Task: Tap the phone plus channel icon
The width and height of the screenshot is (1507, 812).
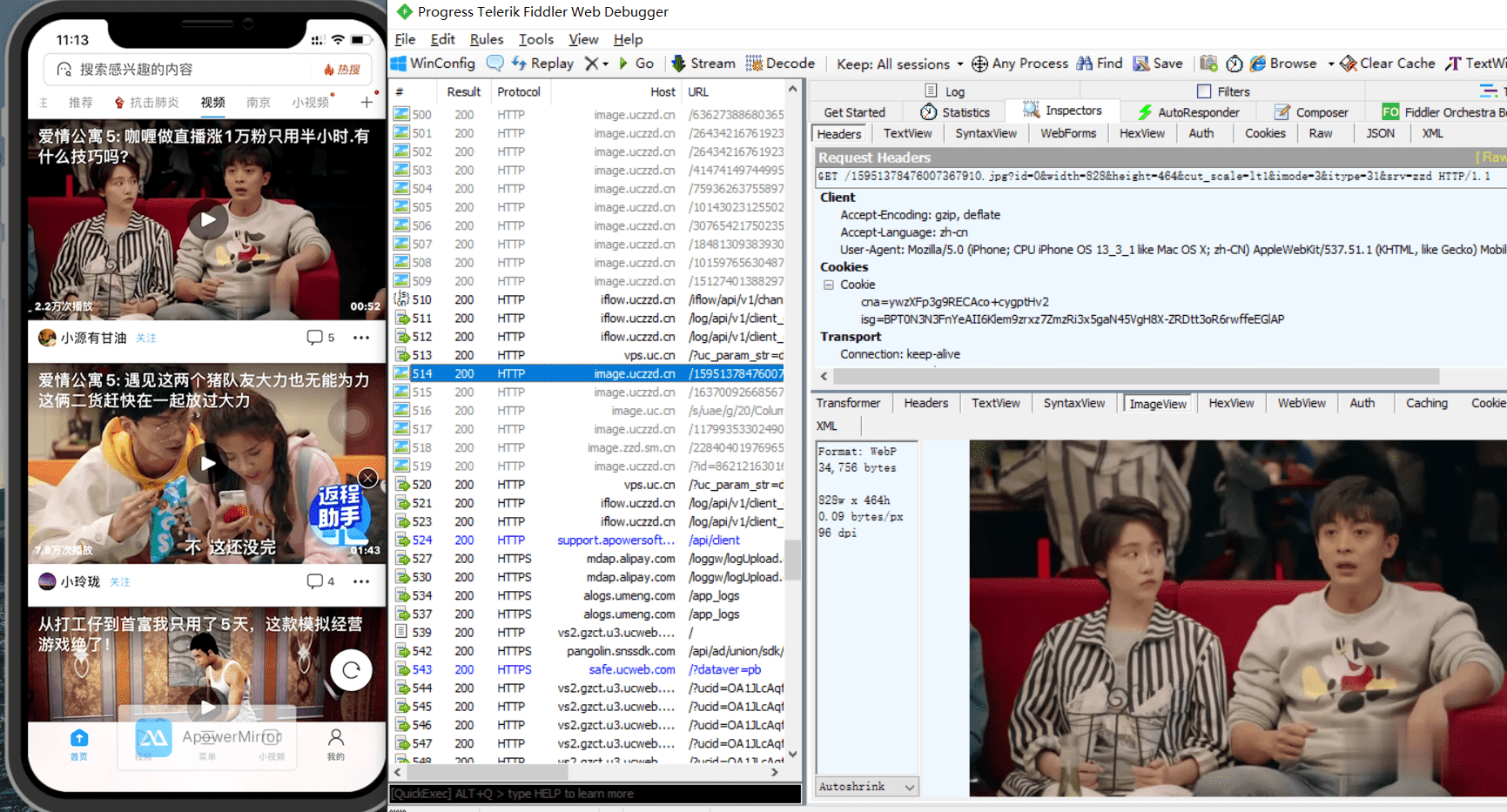Action: [x=367, y=102]
